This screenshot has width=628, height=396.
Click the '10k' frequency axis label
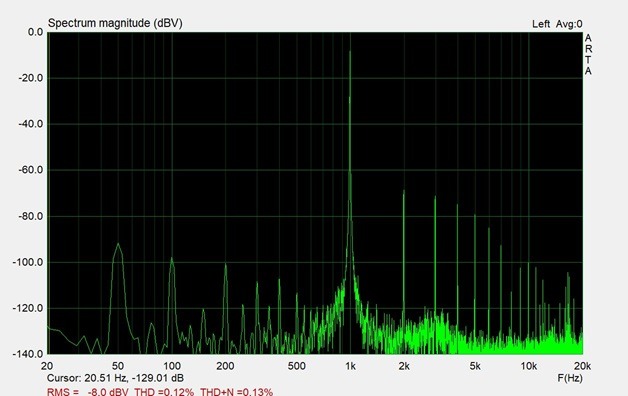pyautogui.click(x=529, y=366)
